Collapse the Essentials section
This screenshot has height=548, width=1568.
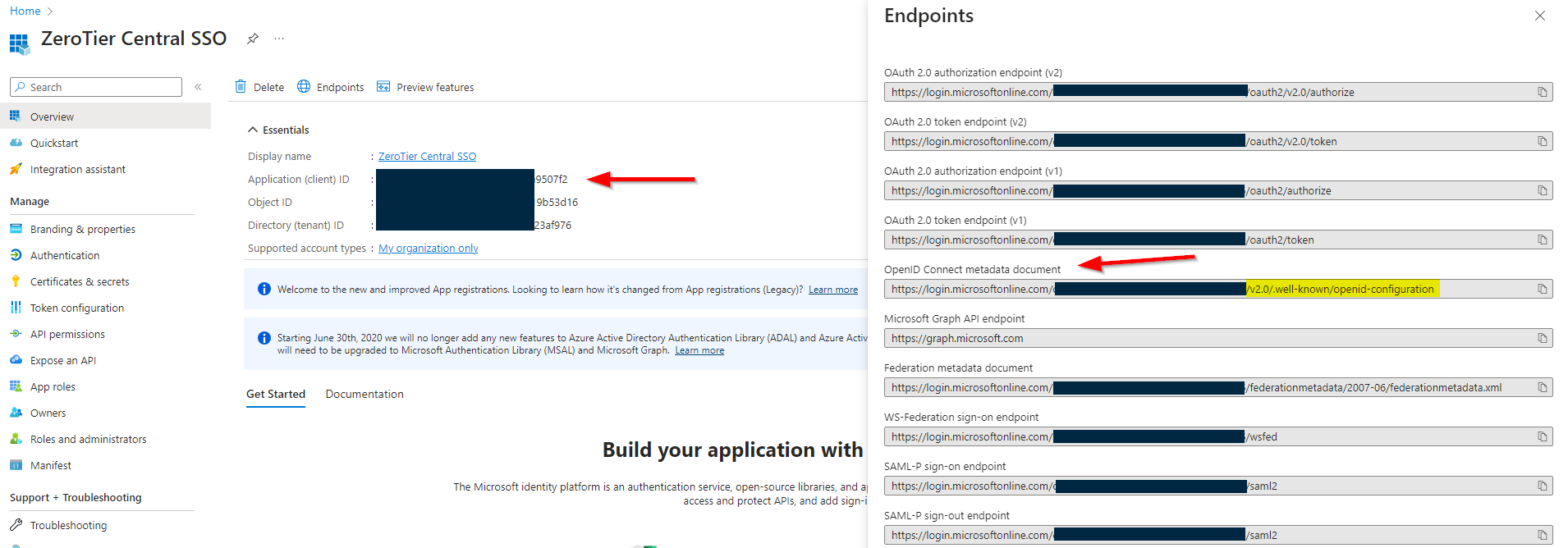pyautogui.click(x=278, y=130)
